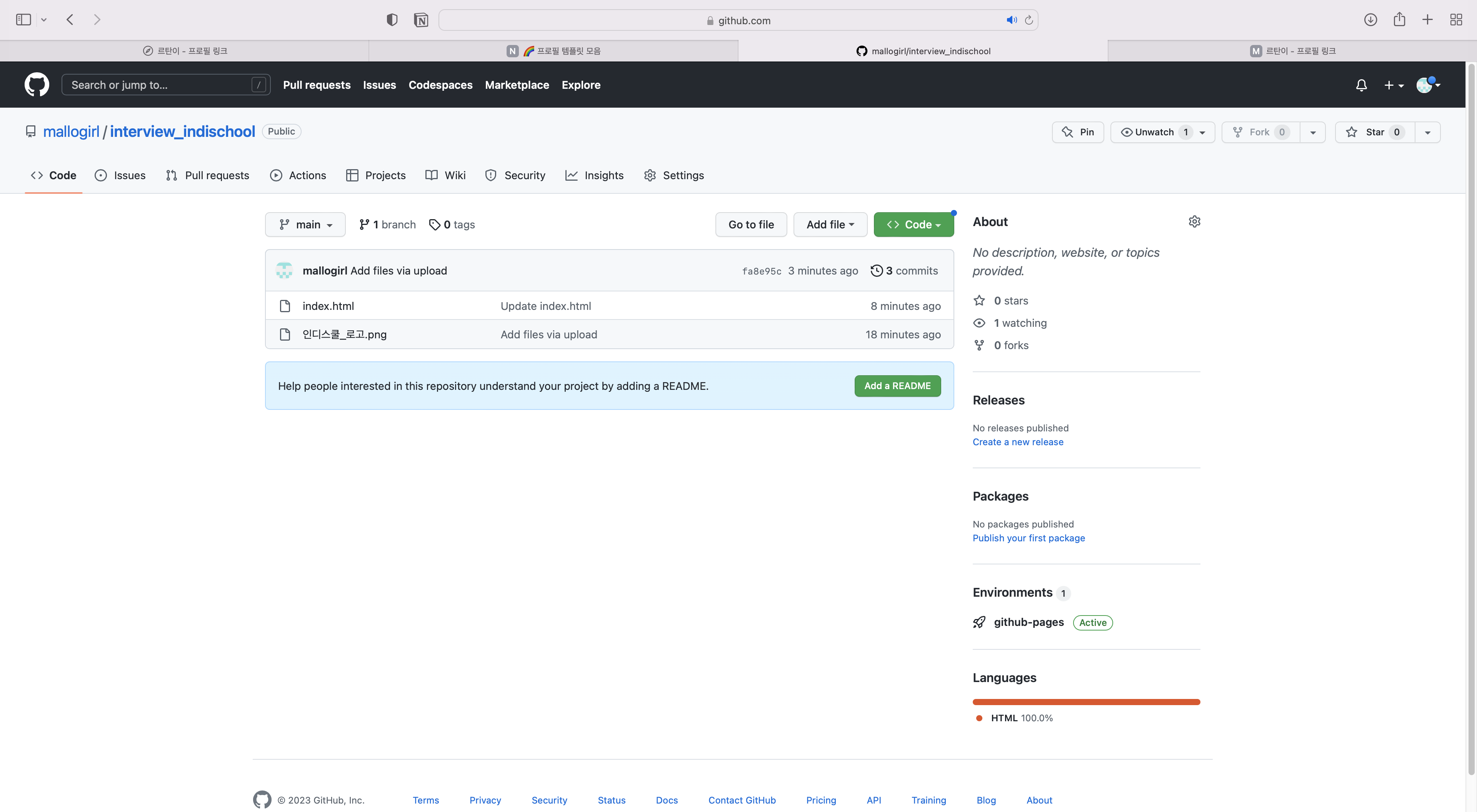Click Go to file button
The height and width of the screenshot is (812, 1477).
[751, 225]
